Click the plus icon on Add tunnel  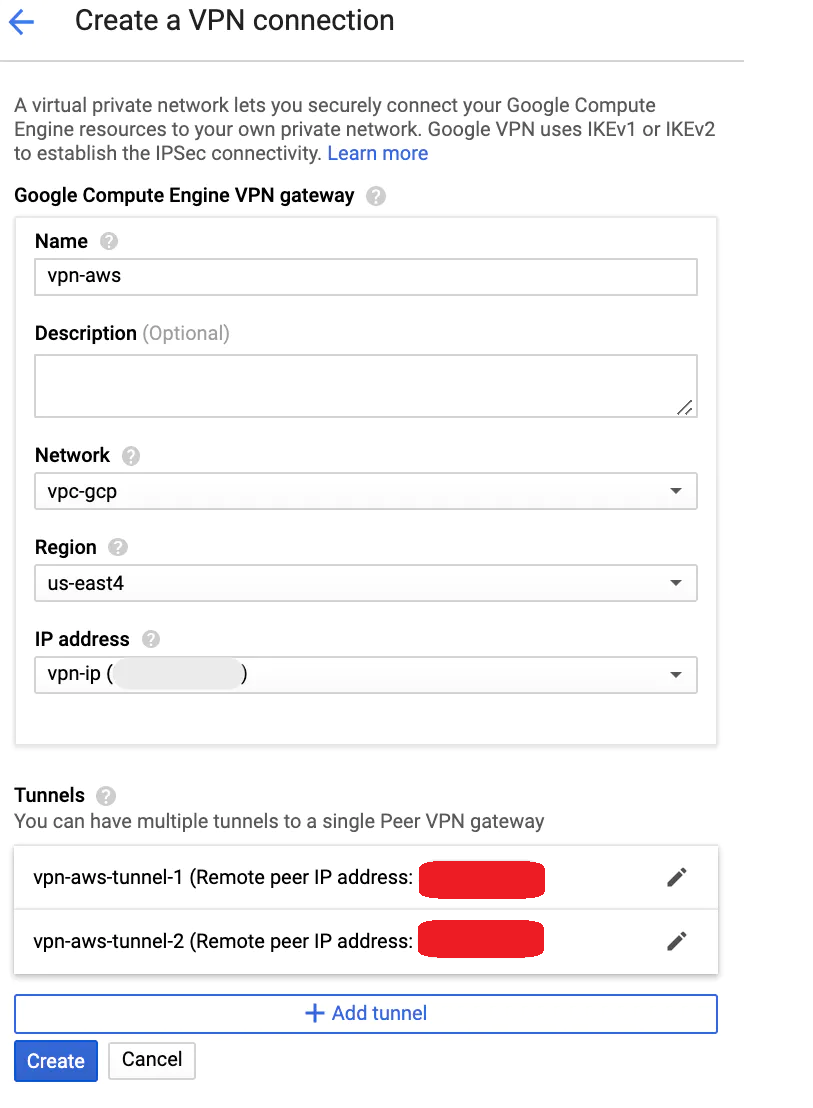312,1013
